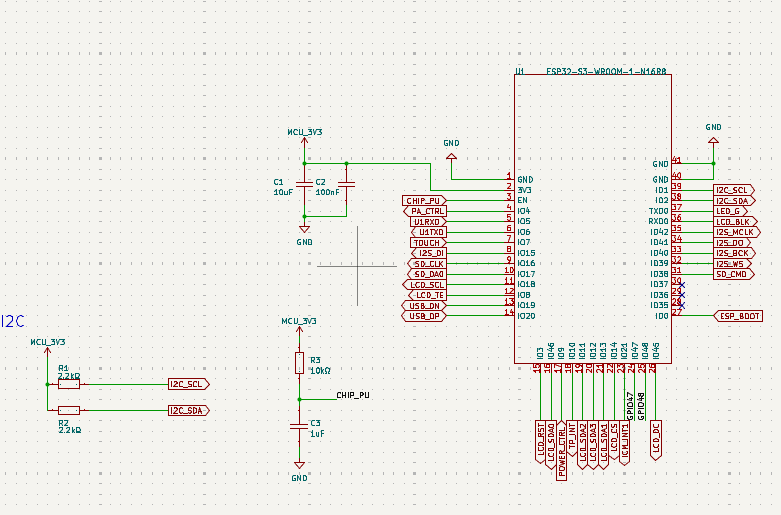Select the no-connect marker on IO37 pin
The image size is (781, 515).
pos(680,285)
